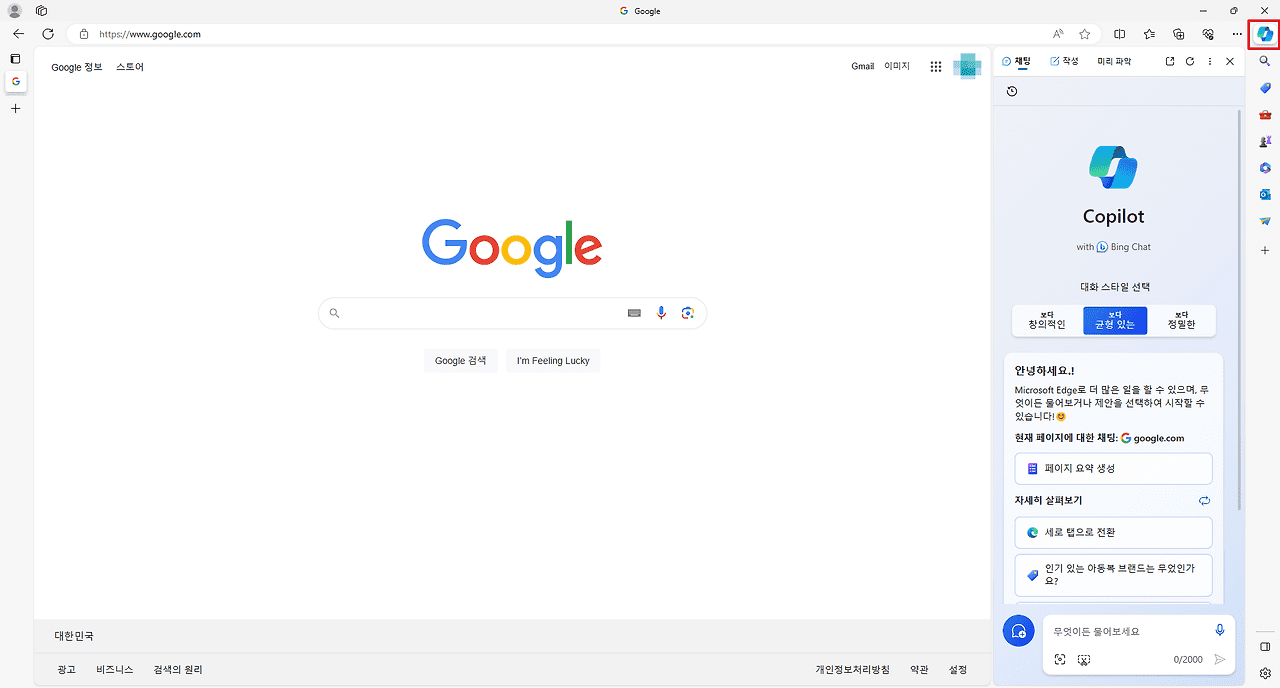1280x688 pixels.
Task: Open a new tab with plus
Action: (x=15, y=108)
